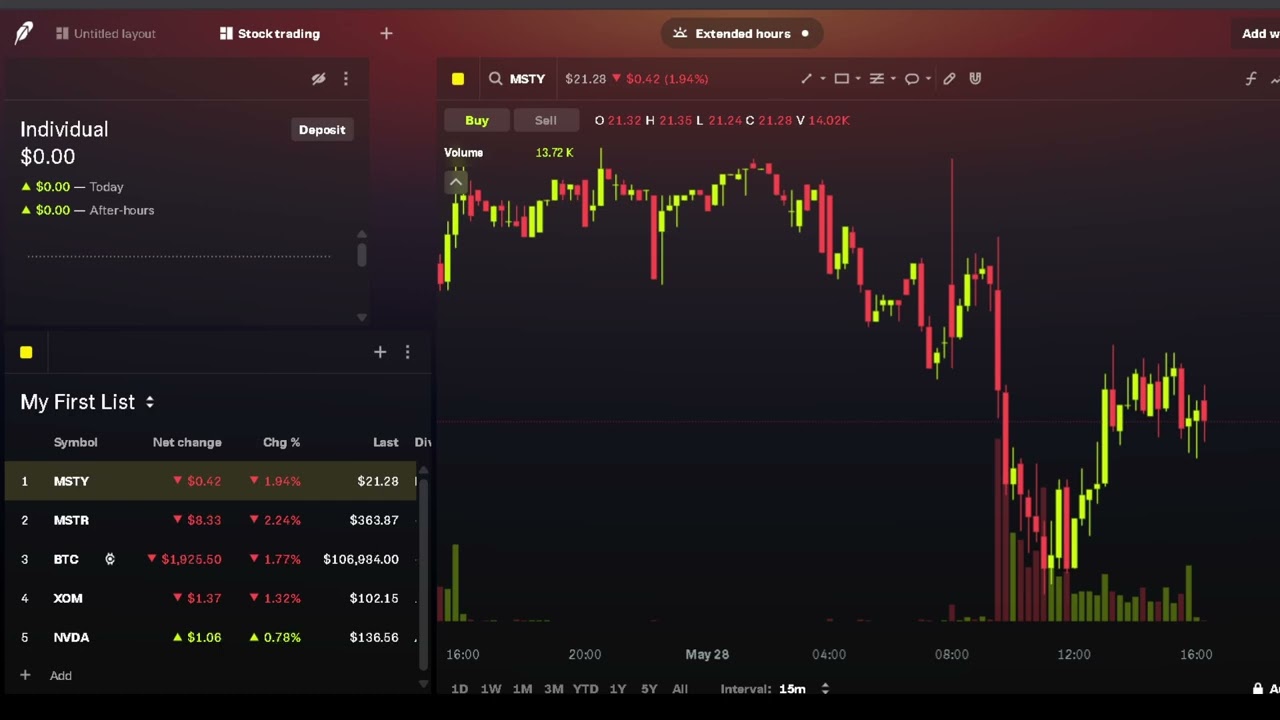Click the Robinhood feather logo
Image resolution: width=1280 pixels, height=720 pixels.
(x=24, y=33)
